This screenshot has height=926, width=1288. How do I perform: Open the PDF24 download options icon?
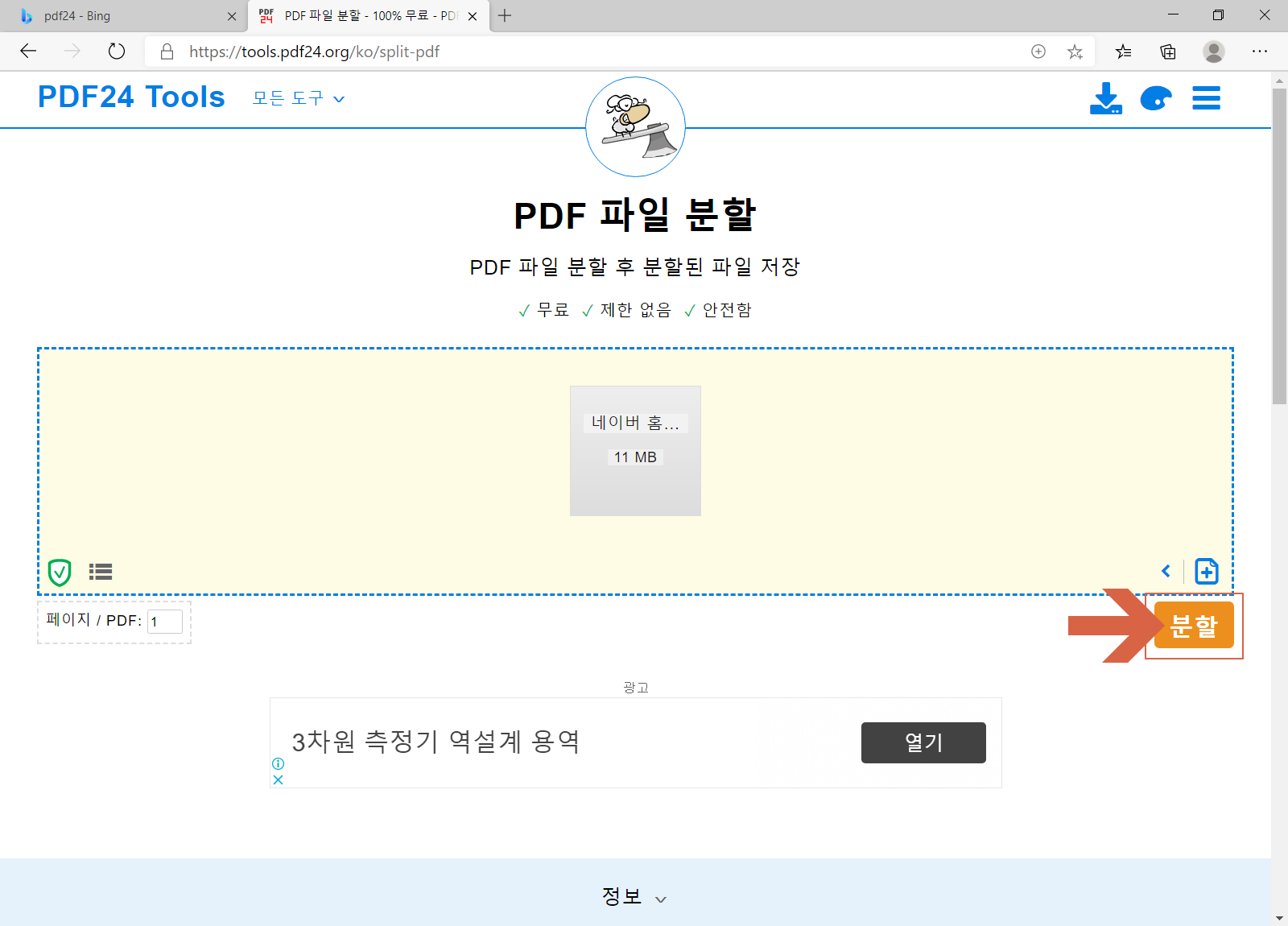tap(1106, 98)
